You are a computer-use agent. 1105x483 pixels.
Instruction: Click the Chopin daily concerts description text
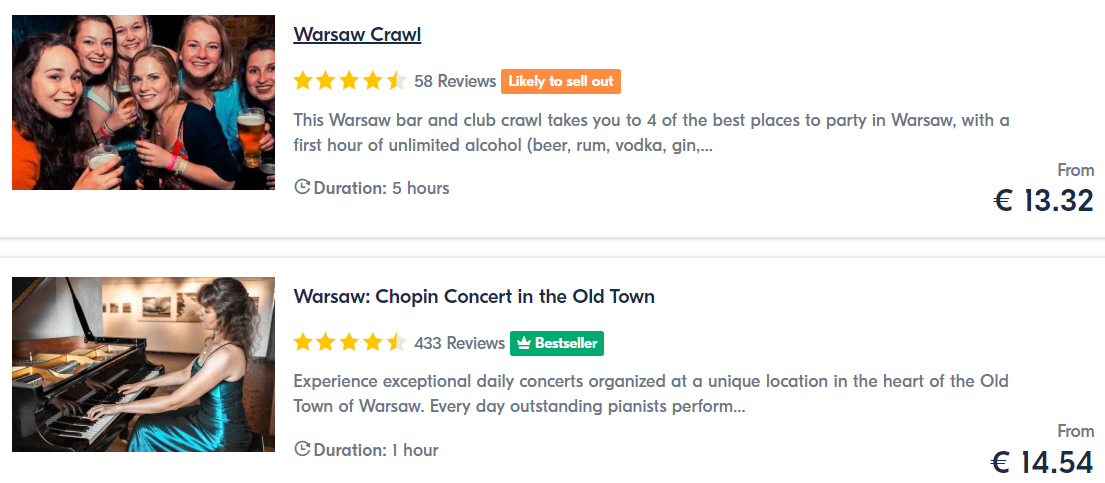pos(651,395)
